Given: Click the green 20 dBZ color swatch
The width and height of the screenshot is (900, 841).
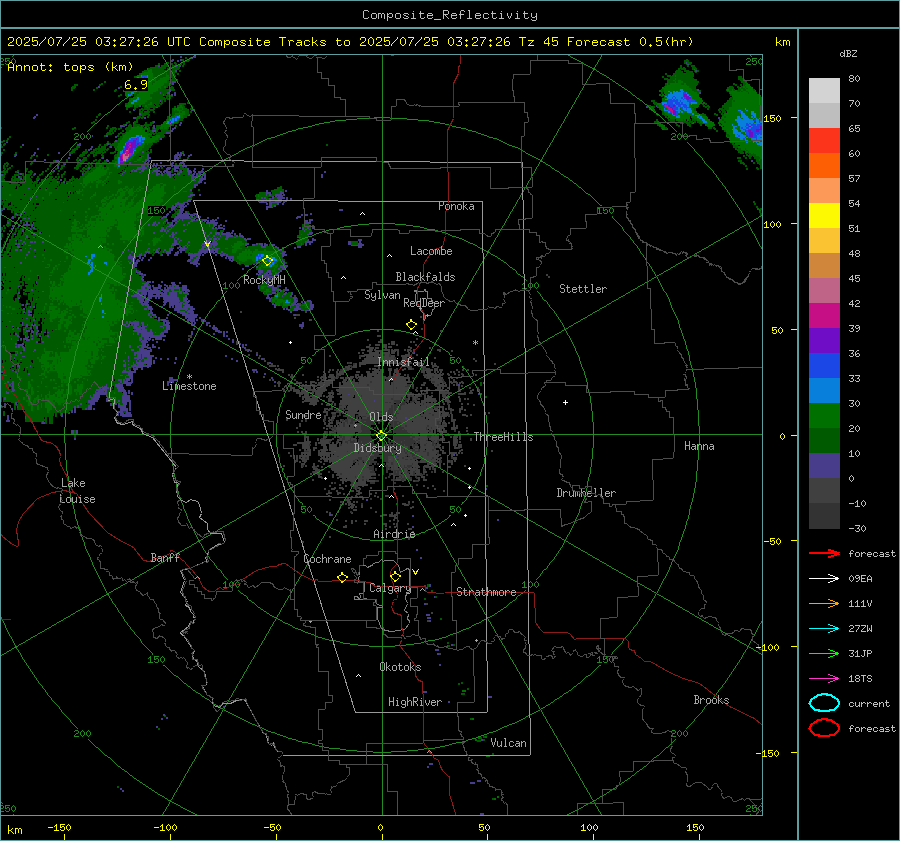Looking at the screenshot, I should coord(824,415).
